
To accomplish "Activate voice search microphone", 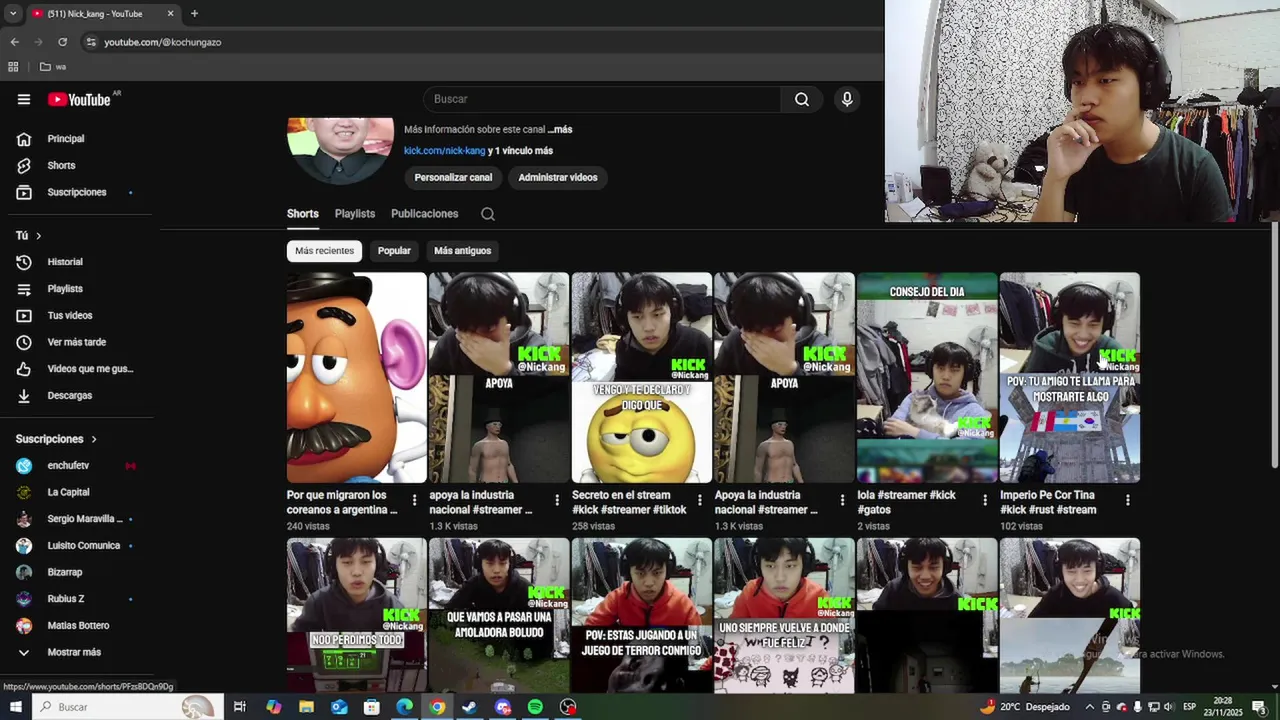I will pos(847,99).
